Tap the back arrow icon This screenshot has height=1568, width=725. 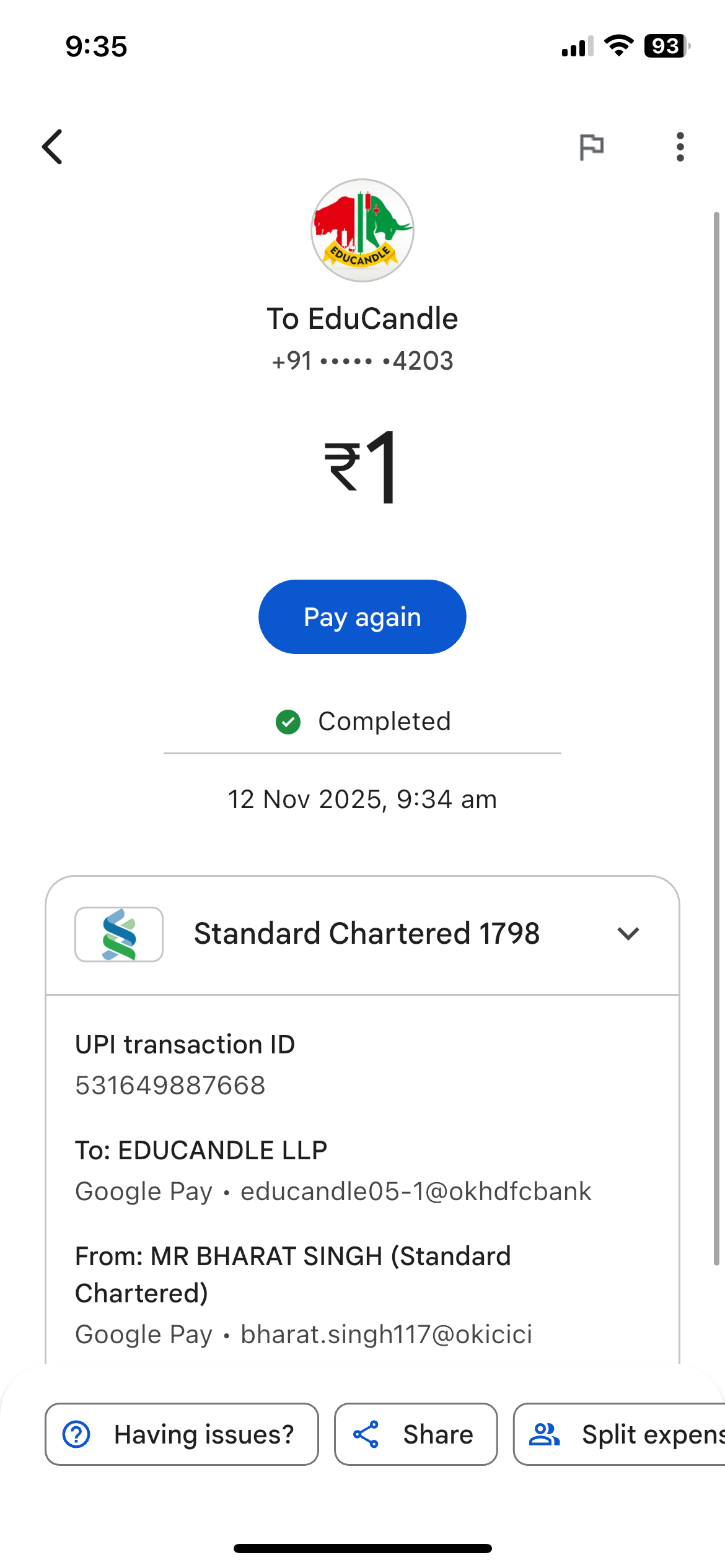point(53,147)
